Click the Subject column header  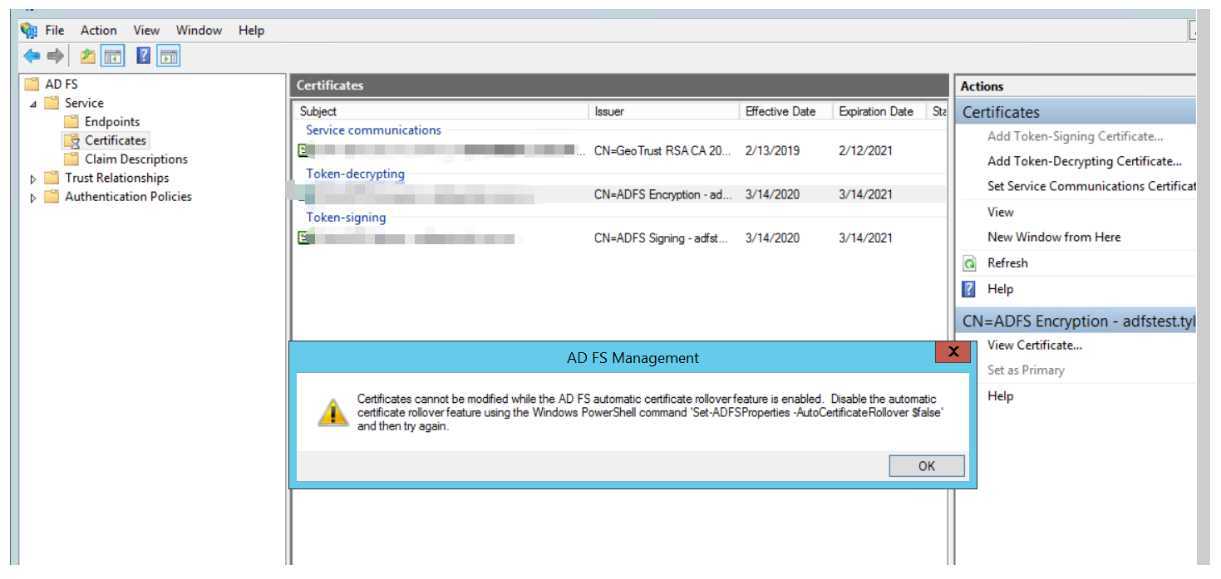pyautogui.click(x=441, y=112)
